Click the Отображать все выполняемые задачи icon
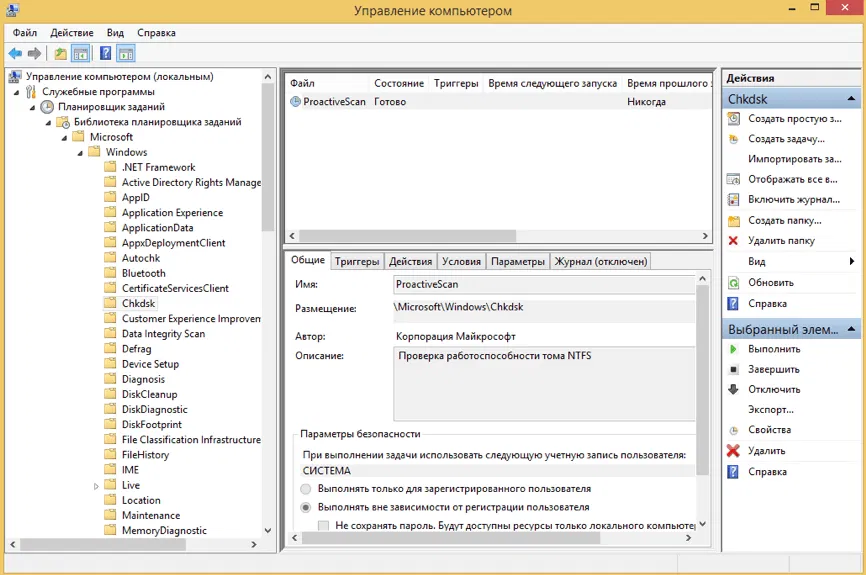This screenshot has width=866, height=575. pos(733,180)
